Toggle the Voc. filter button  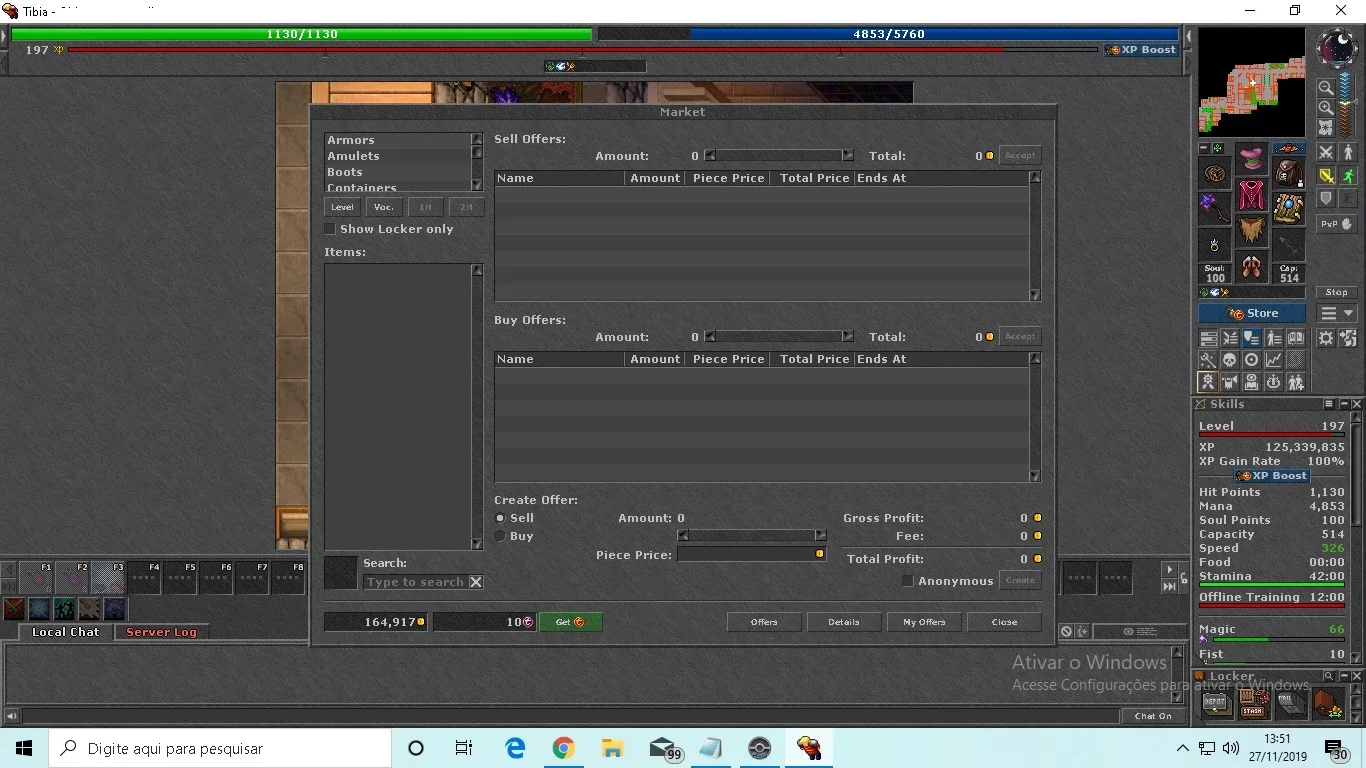384,207
